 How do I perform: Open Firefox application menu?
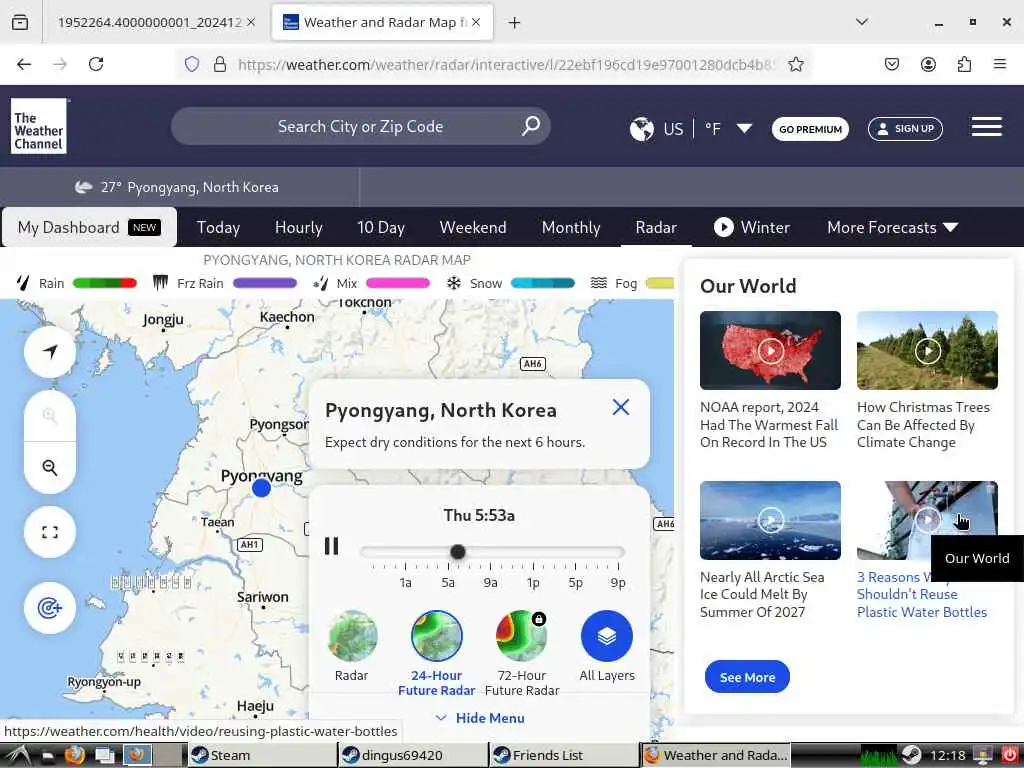(1000, 64)
